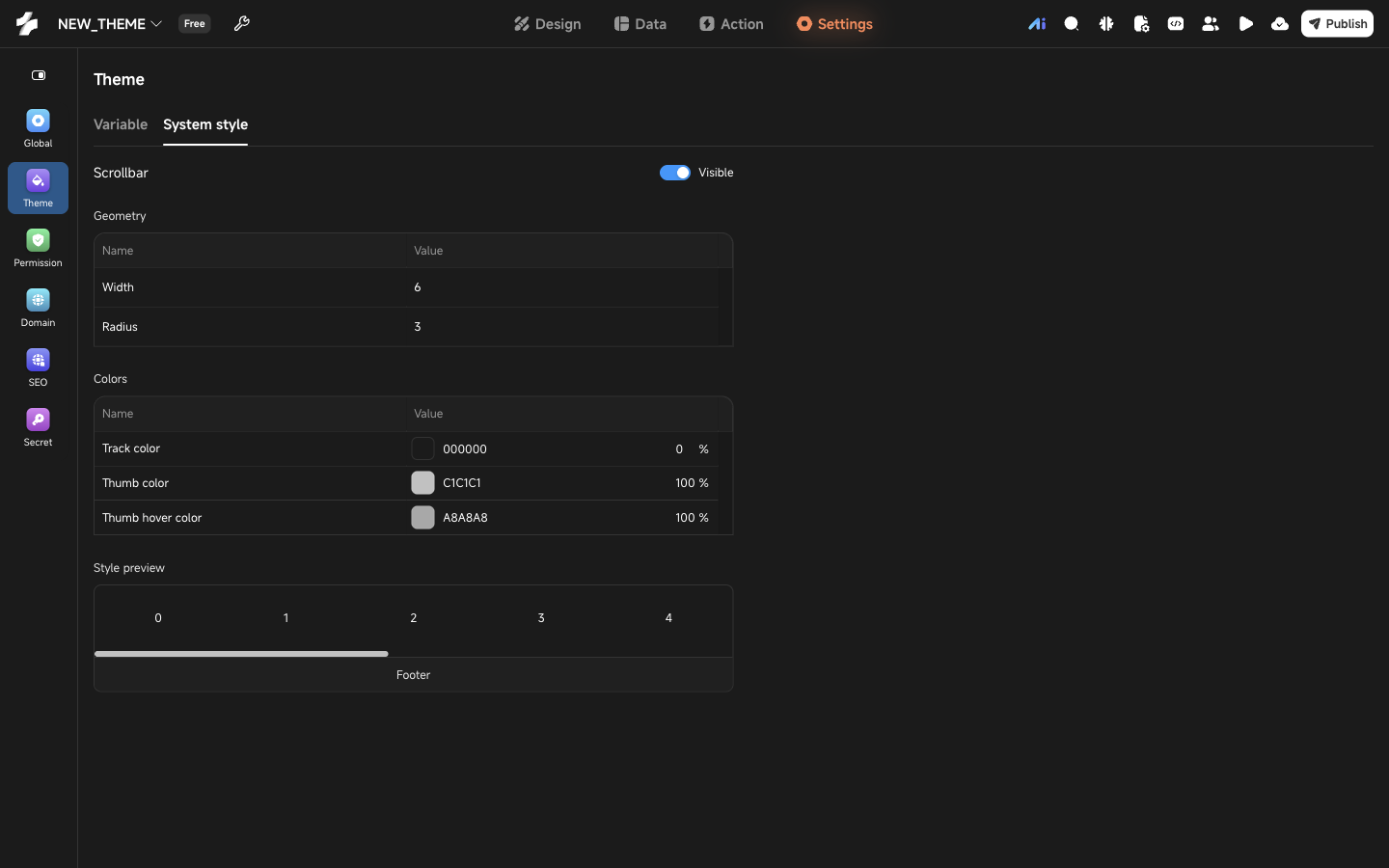This screenshot has height=868, width=1389.
Task: Click the Free plan badge
Action: 195,24
